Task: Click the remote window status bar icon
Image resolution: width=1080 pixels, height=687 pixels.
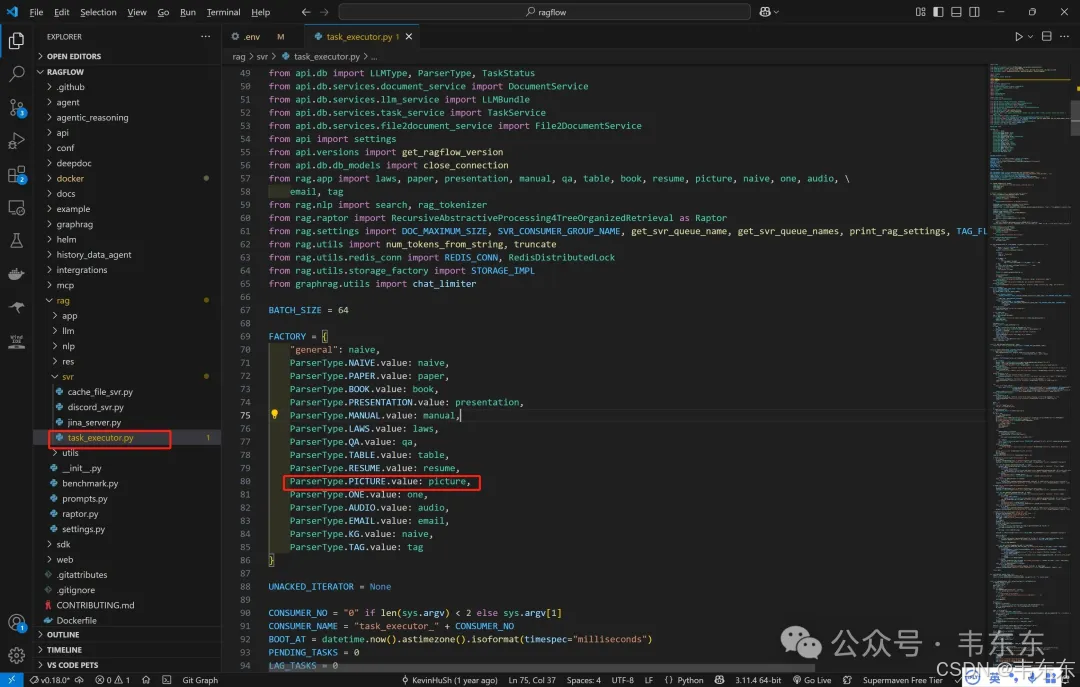Action: [12, 679]
